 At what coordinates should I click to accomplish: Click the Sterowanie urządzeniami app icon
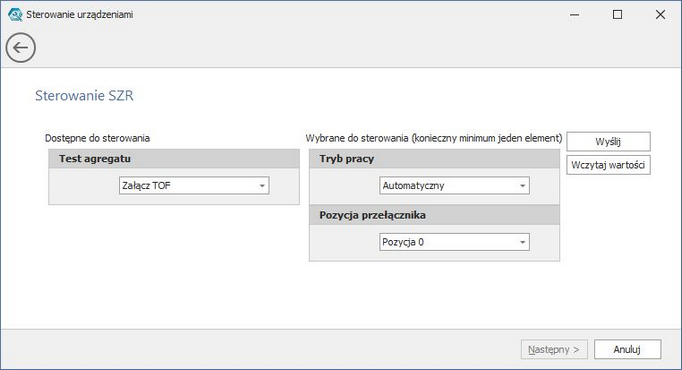[x=15, y=15]
